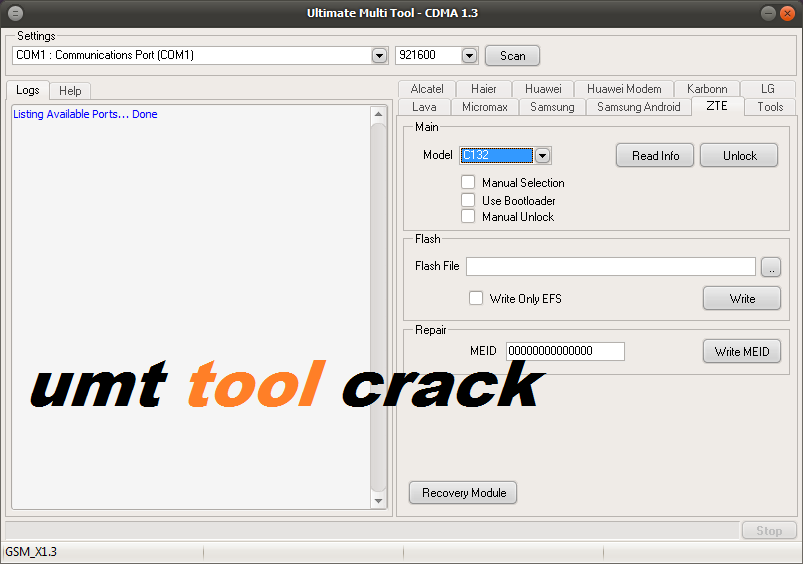Click the MEID input field
Image resolution: width=803 pixels, height=564 pixels.
coord(565,351)
